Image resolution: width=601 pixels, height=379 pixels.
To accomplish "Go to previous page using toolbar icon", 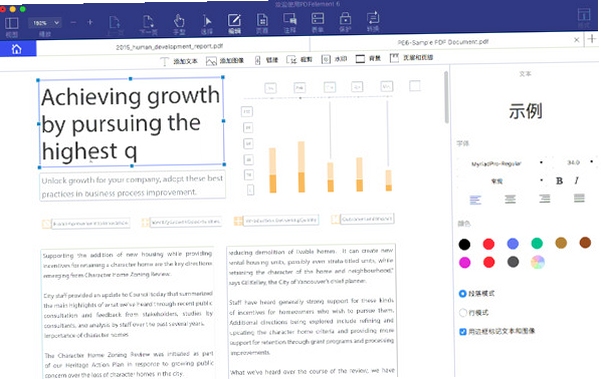I will coord(115,25).
